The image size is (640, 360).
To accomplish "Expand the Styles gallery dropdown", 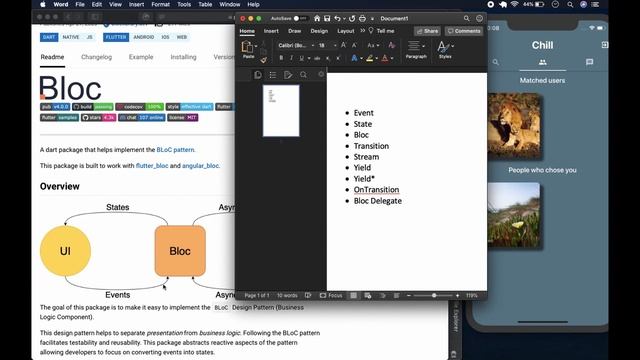I will pos(453,46).
